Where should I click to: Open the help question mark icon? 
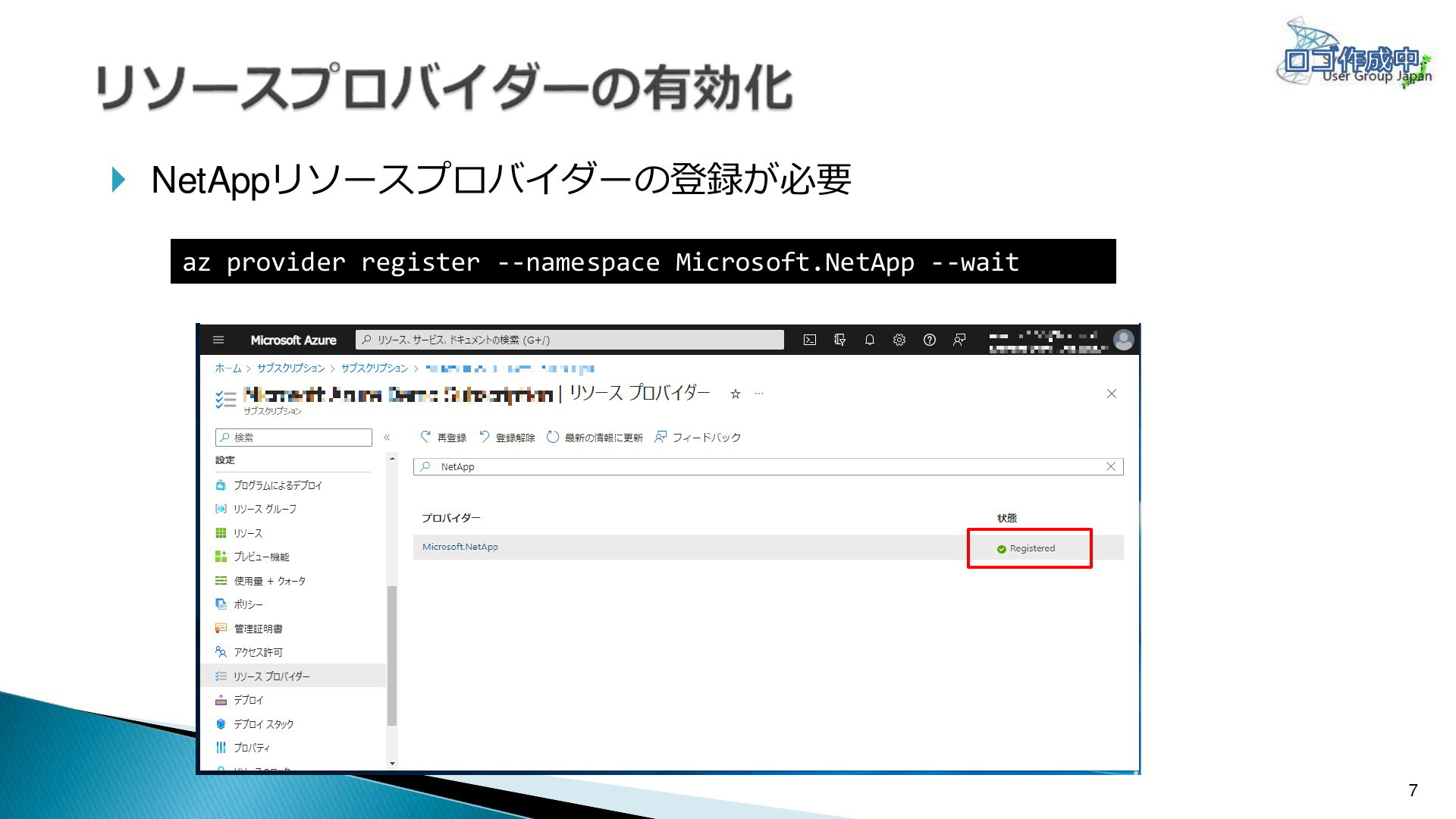coord(930,340)
